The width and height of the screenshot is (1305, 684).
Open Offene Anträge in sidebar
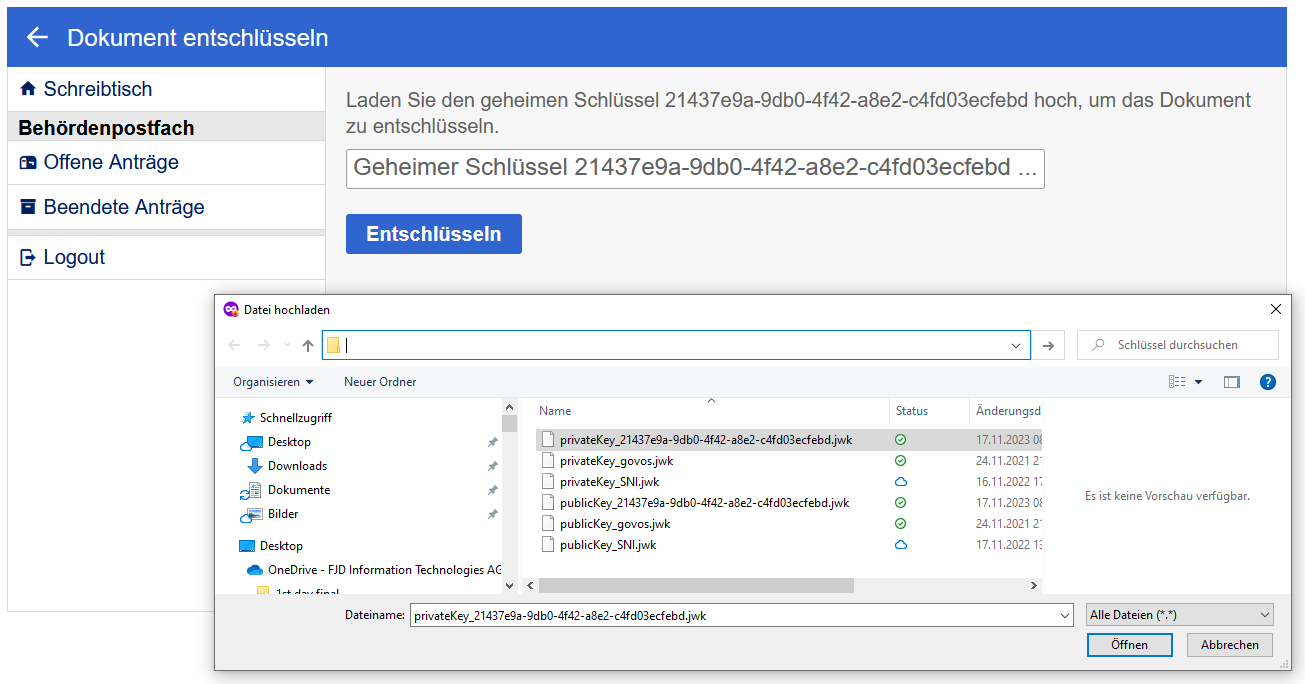coord(110,162)
